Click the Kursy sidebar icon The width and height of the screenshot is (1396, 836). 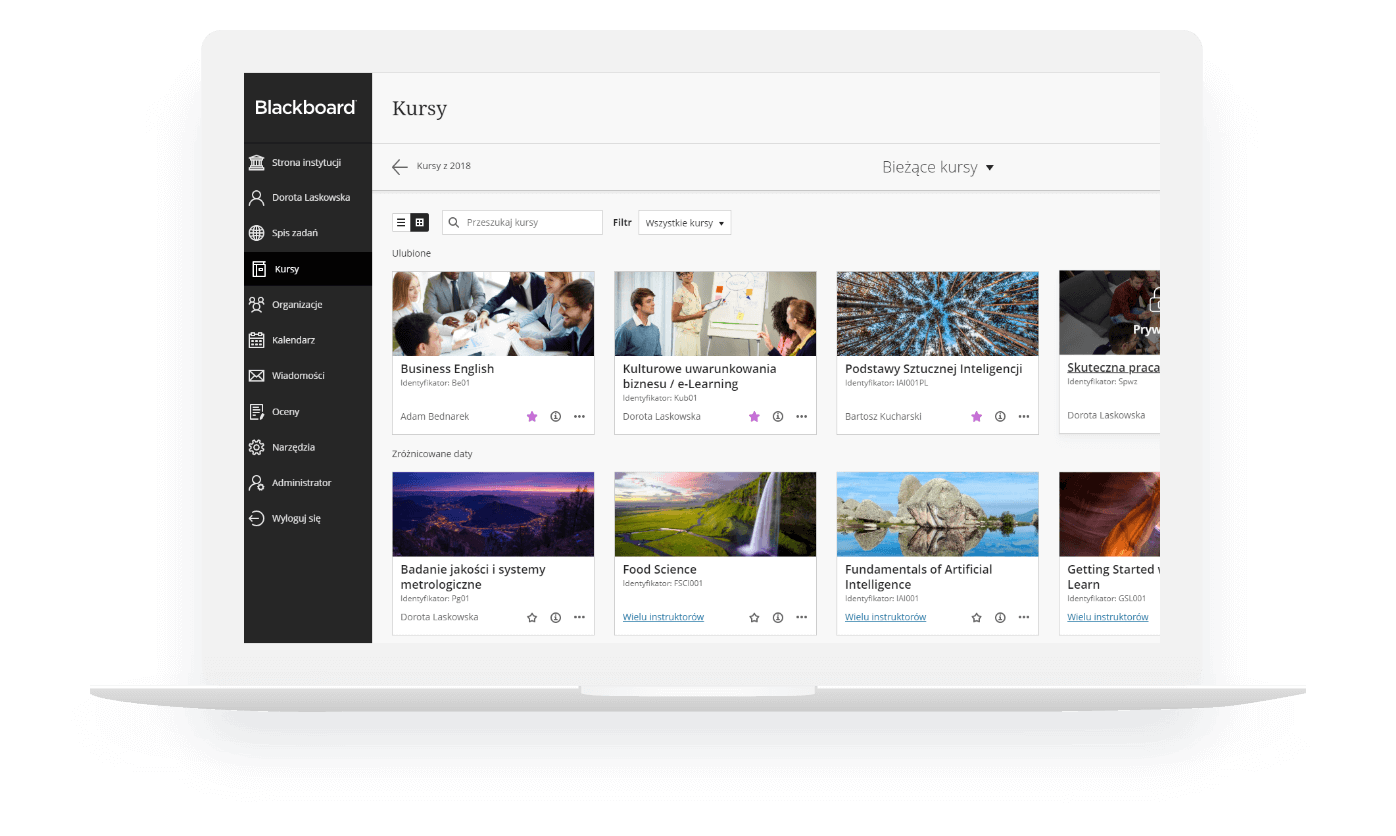[259, 269]
